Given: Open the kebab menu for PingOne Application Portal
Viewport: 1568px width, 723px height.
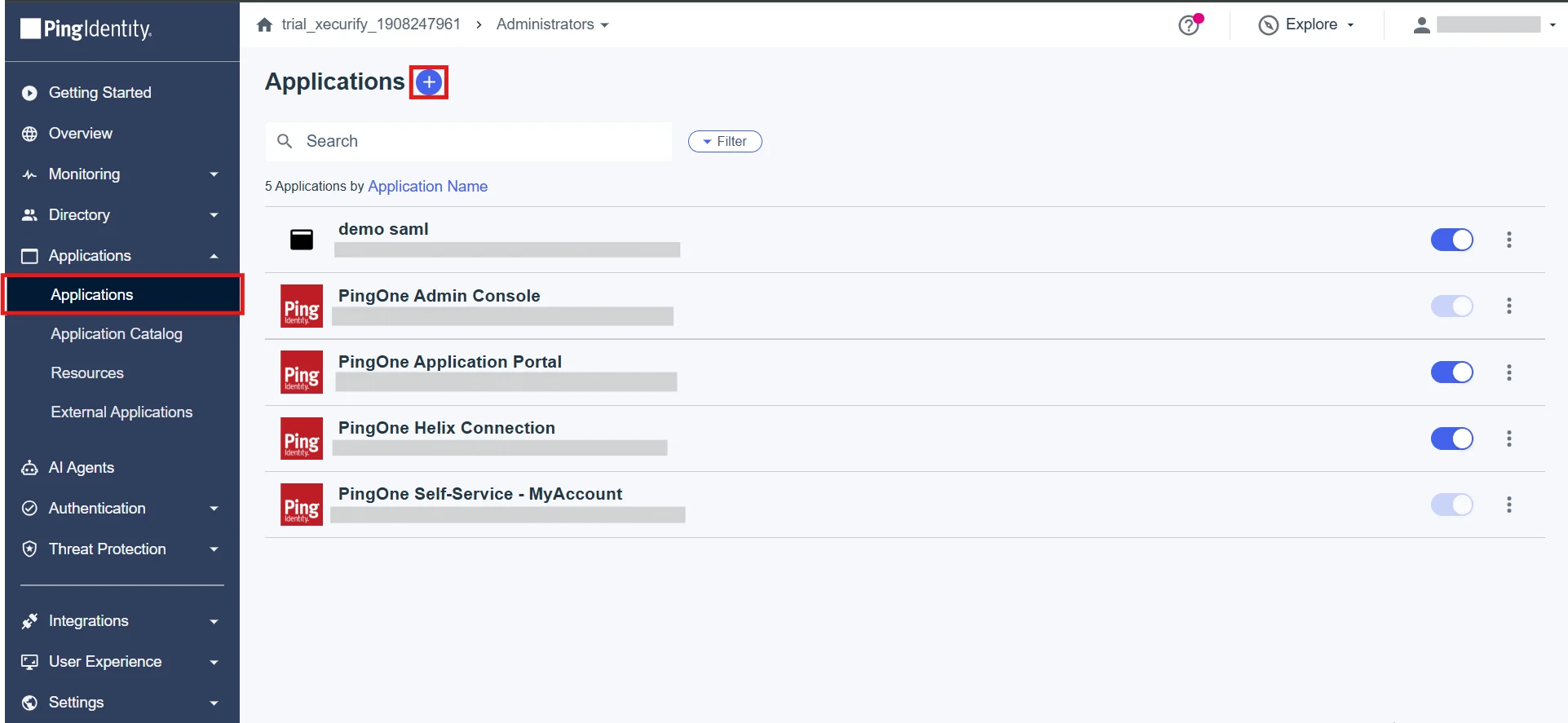Looking at the screenshot, I should pyautogui.click(x=1508, y=373).
